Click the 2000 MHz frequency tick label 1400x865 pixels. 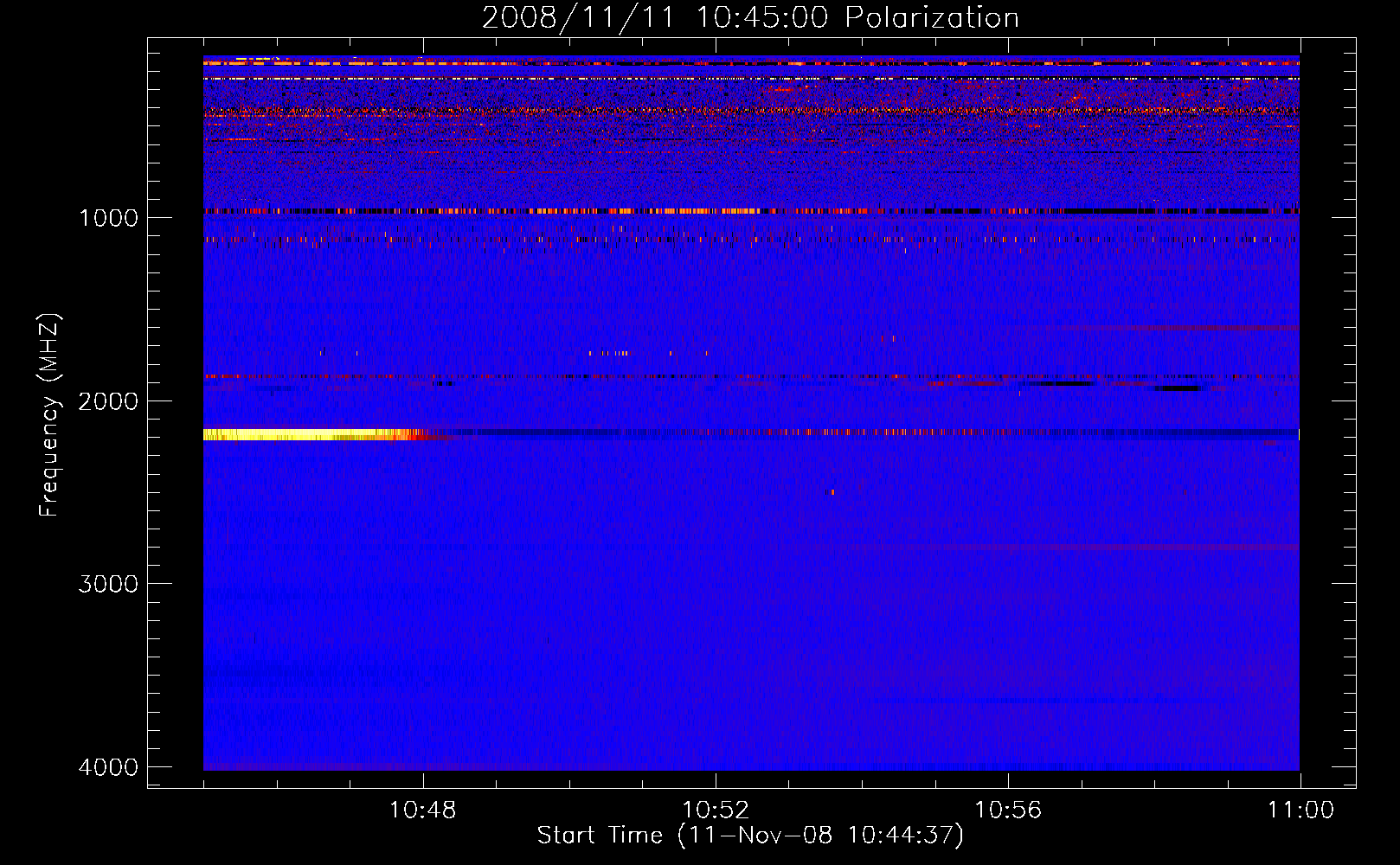(x=108, y=400)
